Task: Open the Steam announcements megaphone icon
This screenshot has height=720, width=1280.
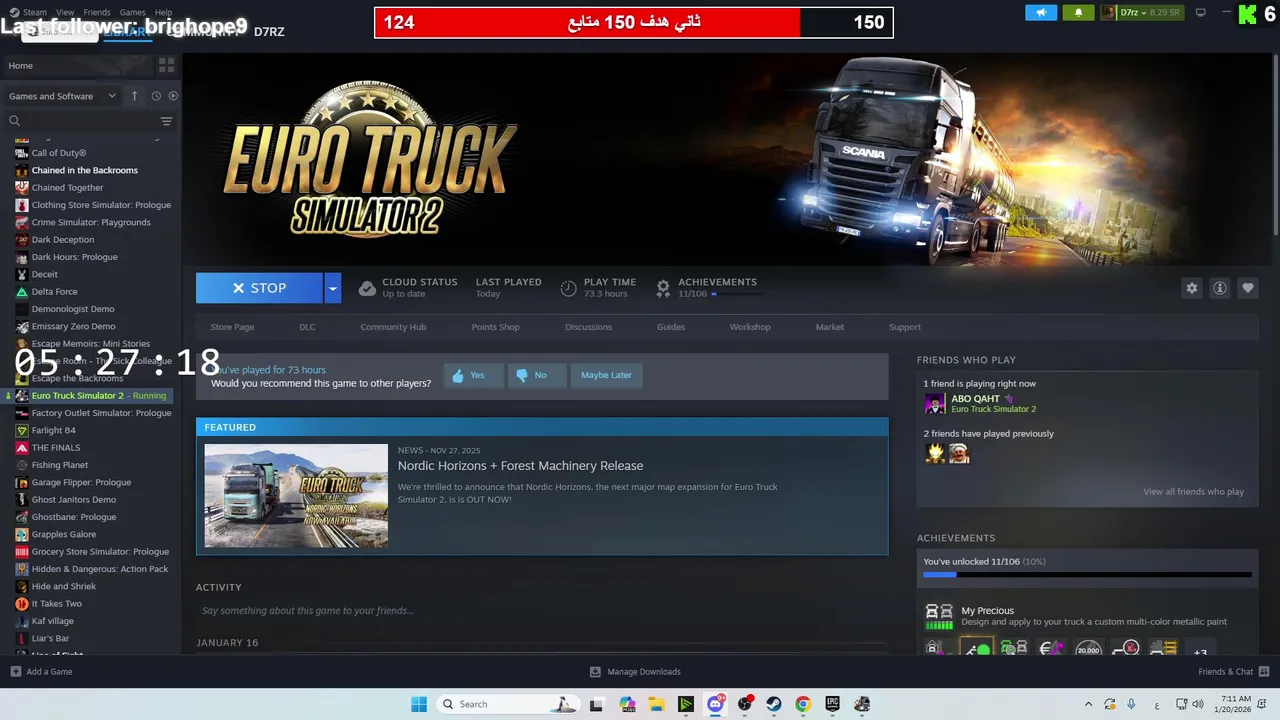Action: [1041, 13]
